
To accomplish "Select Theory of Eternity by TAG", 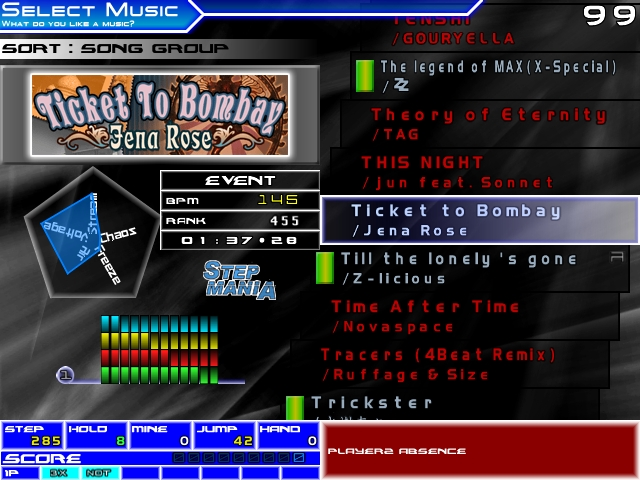I will [470, 124].
